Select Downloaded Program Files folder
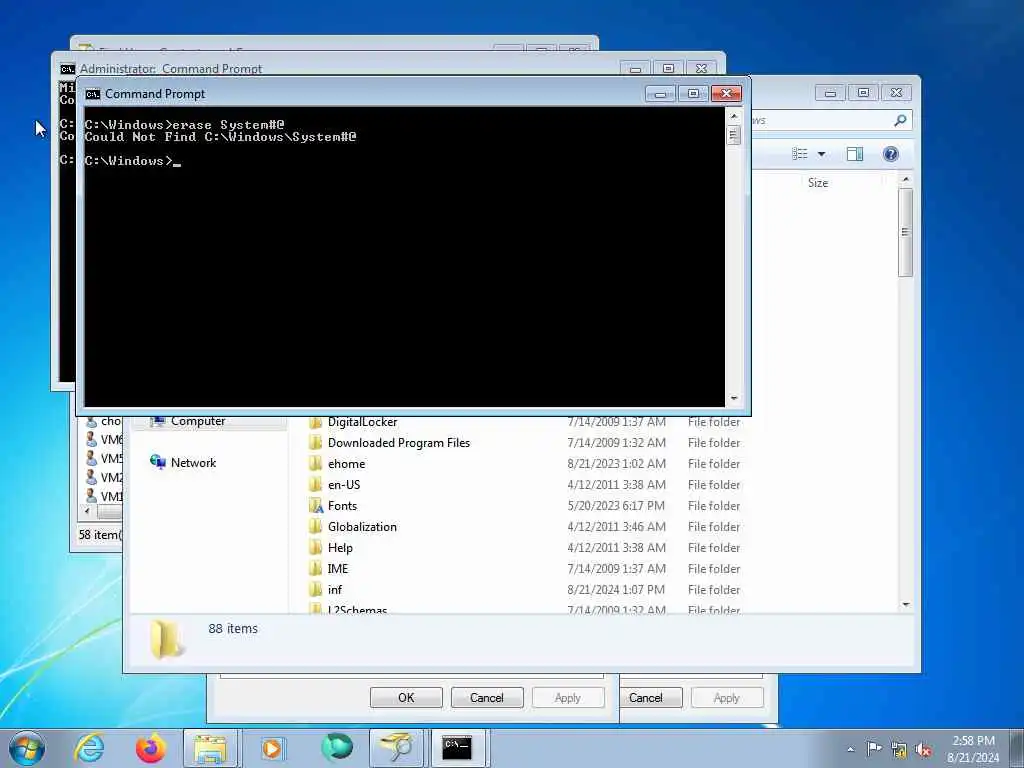 coord(398,443)
